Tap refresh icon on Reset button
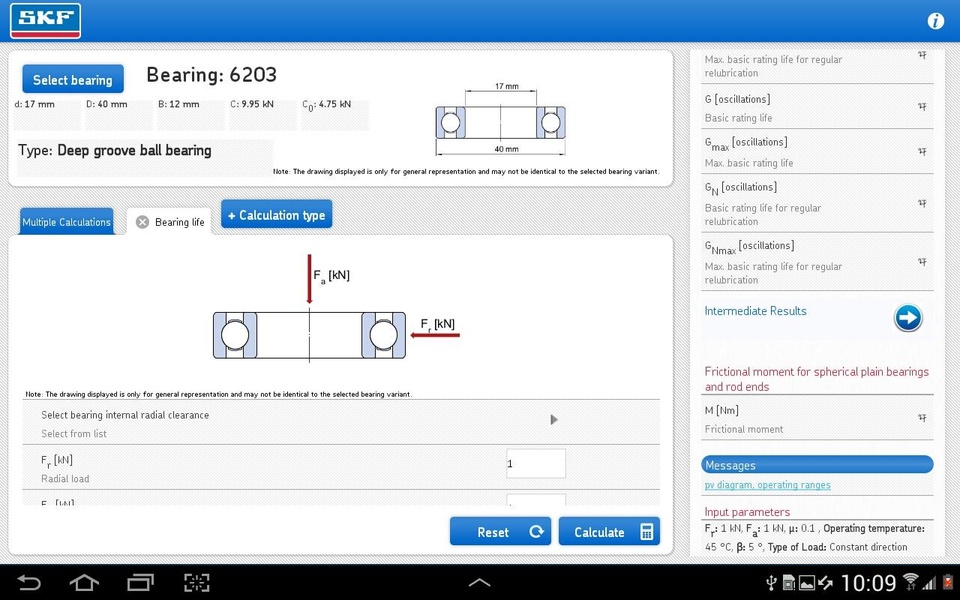The height and width of the screenshot is (600, 960). pos(536,531)
